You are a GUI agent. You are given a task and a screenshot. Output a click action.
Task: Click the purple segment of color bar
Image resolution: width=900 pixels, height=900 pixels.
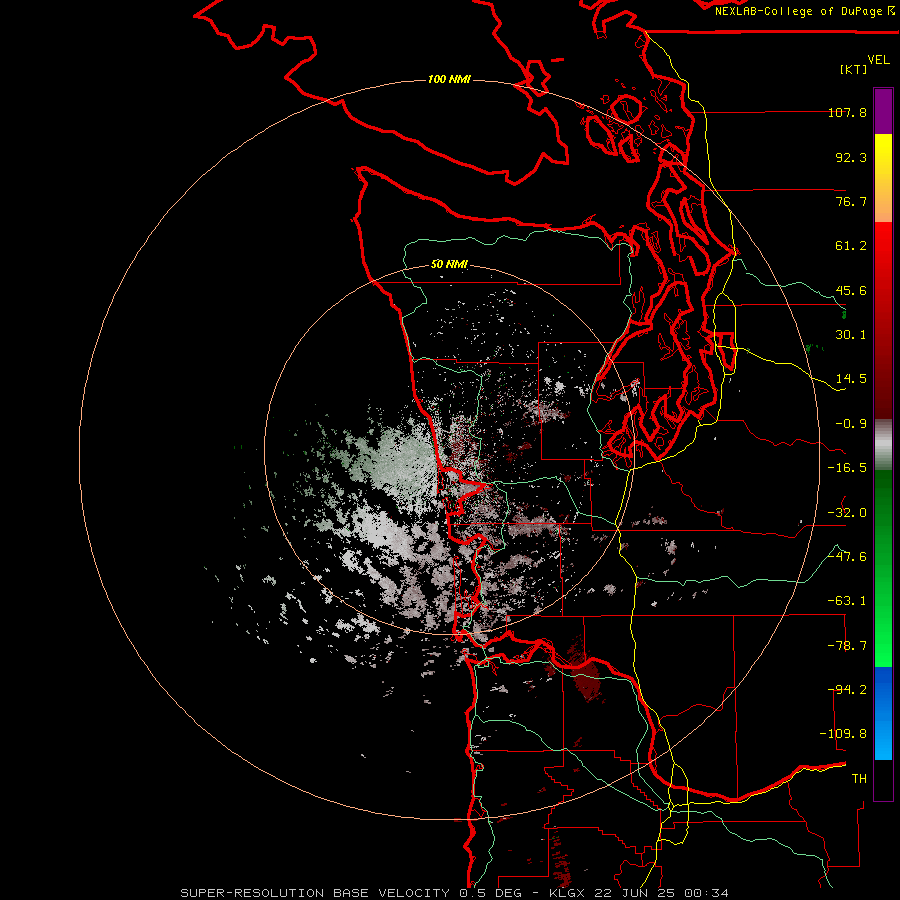pyautogui.click(x=883, y=111)
